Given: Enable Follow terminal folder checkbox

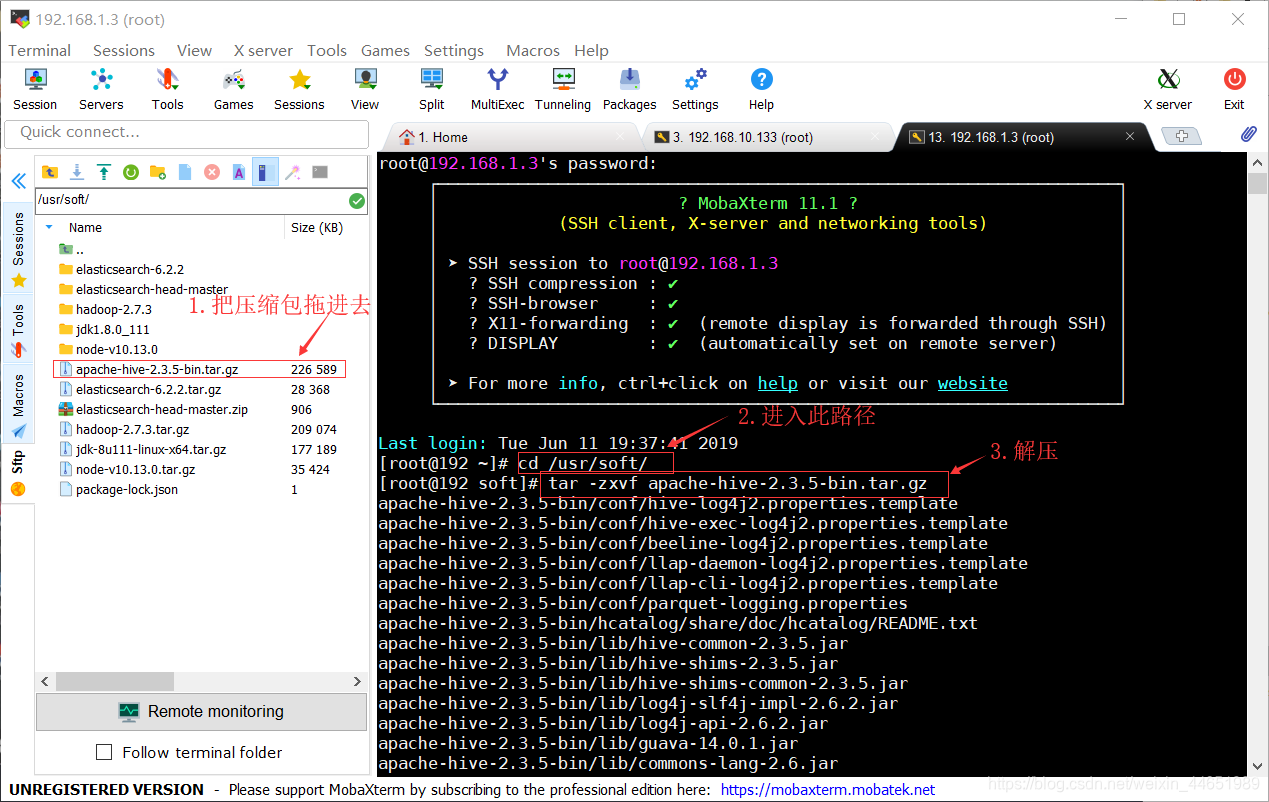Looking at the screenshot, I should click(x=104, y=752).
